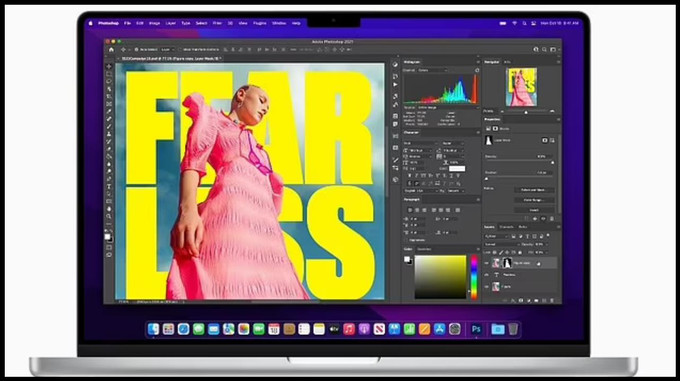The width and height of the screenshot is (680, 381).
Task: Hide the Fearless text layer
Action: point(487,275)
